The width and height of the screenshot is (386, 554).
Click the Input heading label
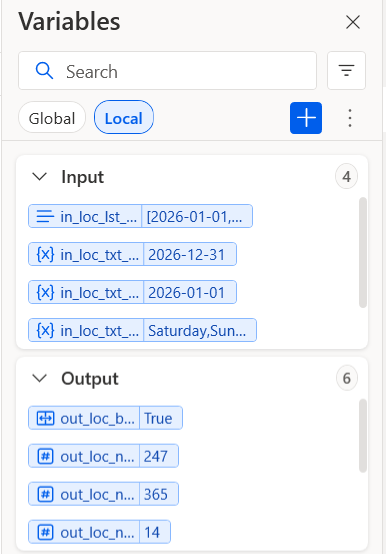pos(83,177)
